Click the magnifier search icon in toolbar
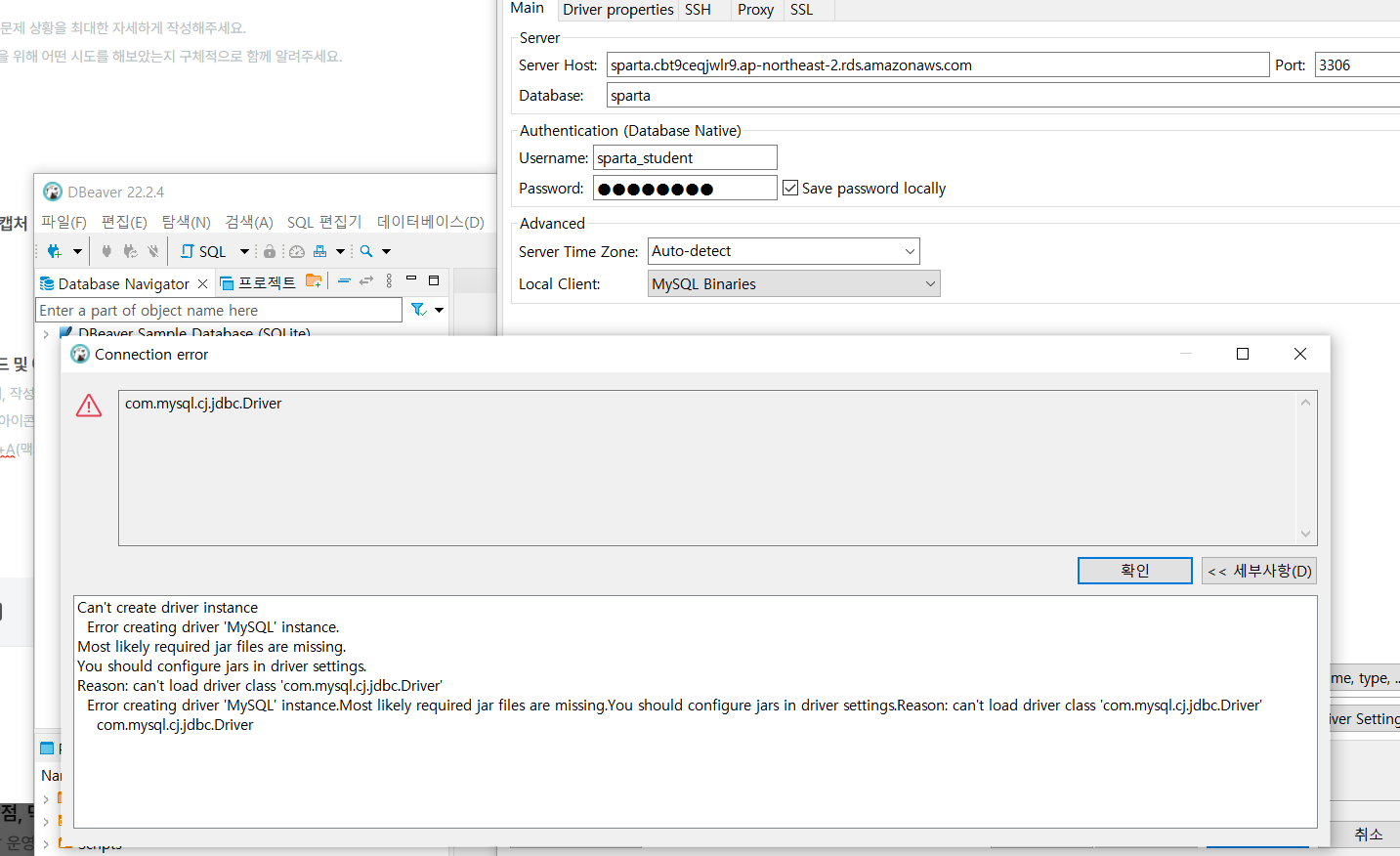 (x=366, y=251)
